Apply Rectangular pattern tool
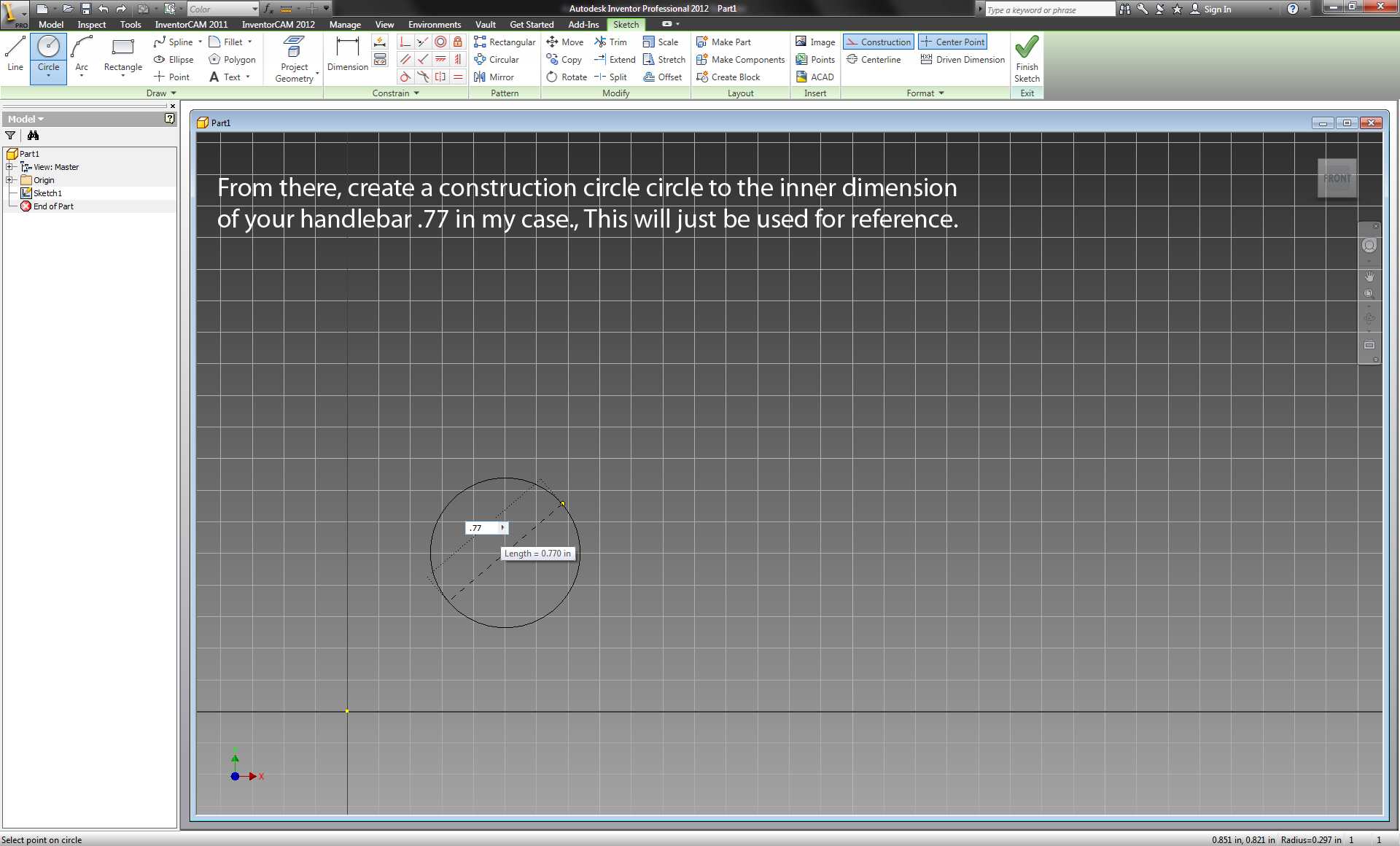The image size is (1400, 846). coord(505,42)
